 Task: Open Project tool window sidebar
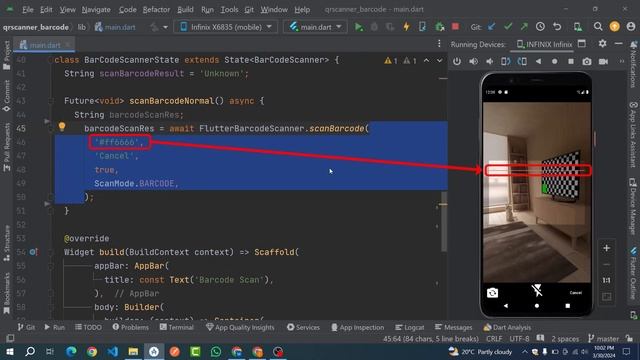pos(7,55)
